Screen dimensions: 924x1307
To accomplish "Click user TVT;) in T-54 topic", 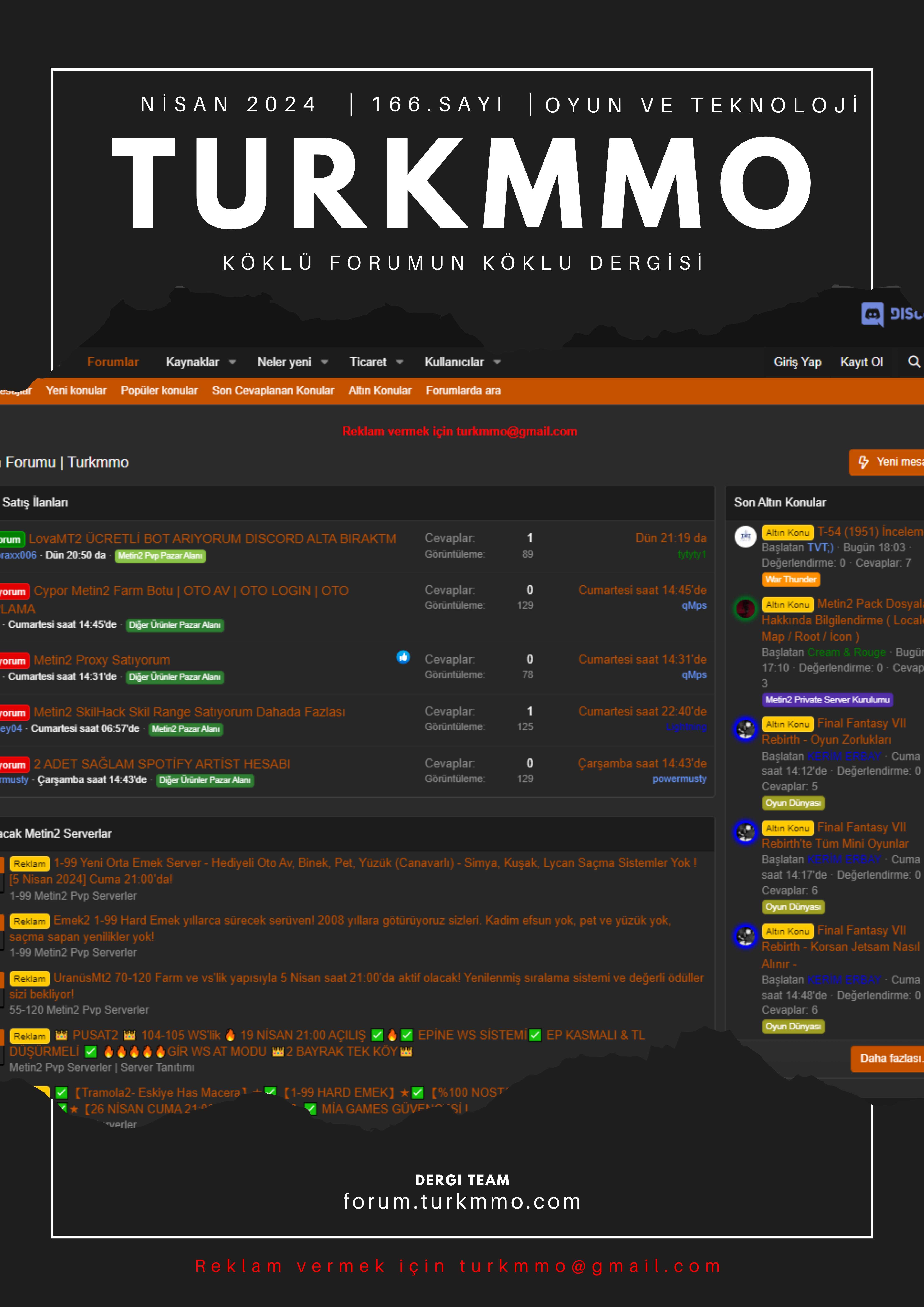I will click(820, 548).
